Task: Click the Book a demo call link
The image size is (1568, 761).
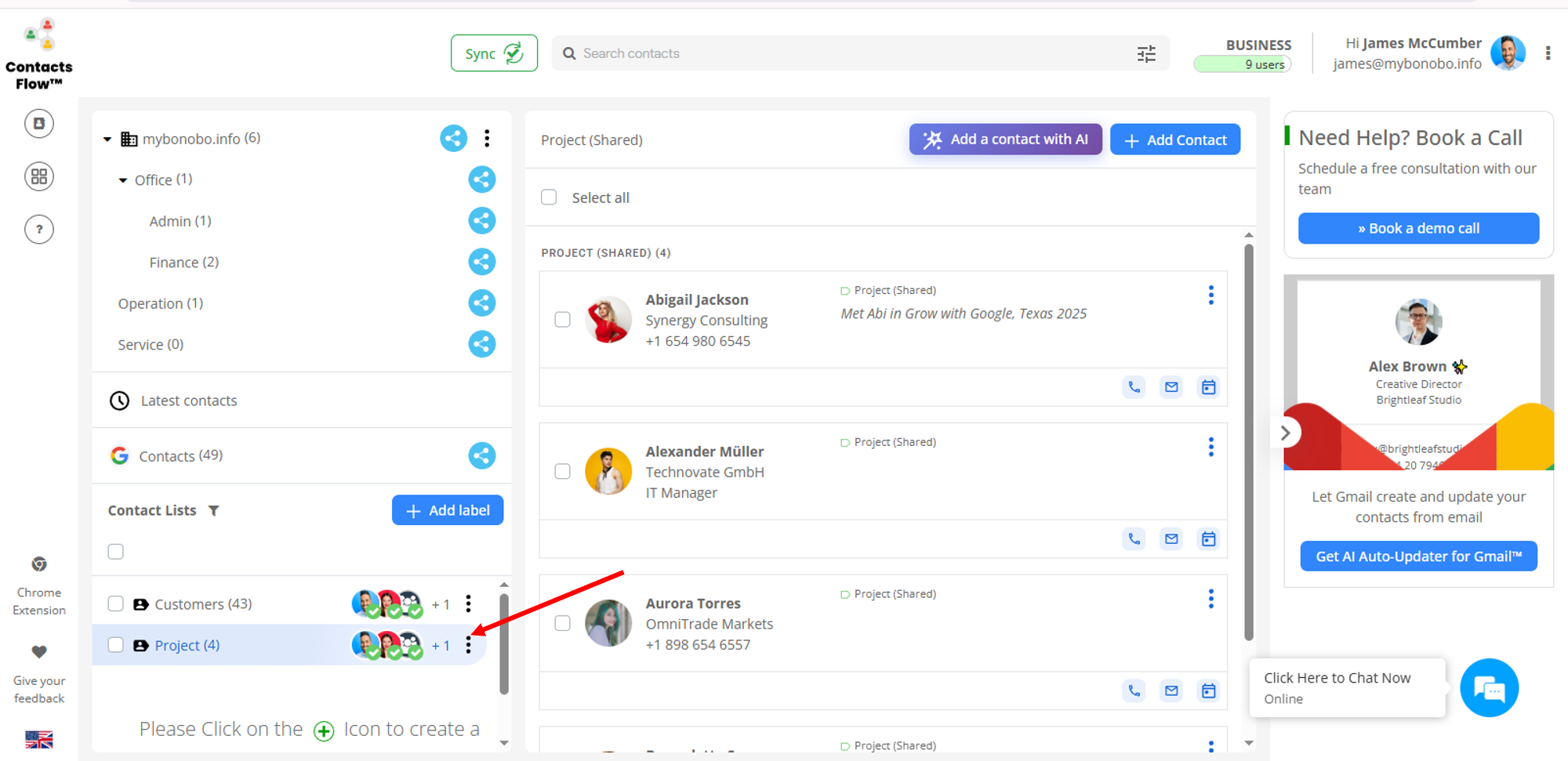Action: pos(1418,228)
